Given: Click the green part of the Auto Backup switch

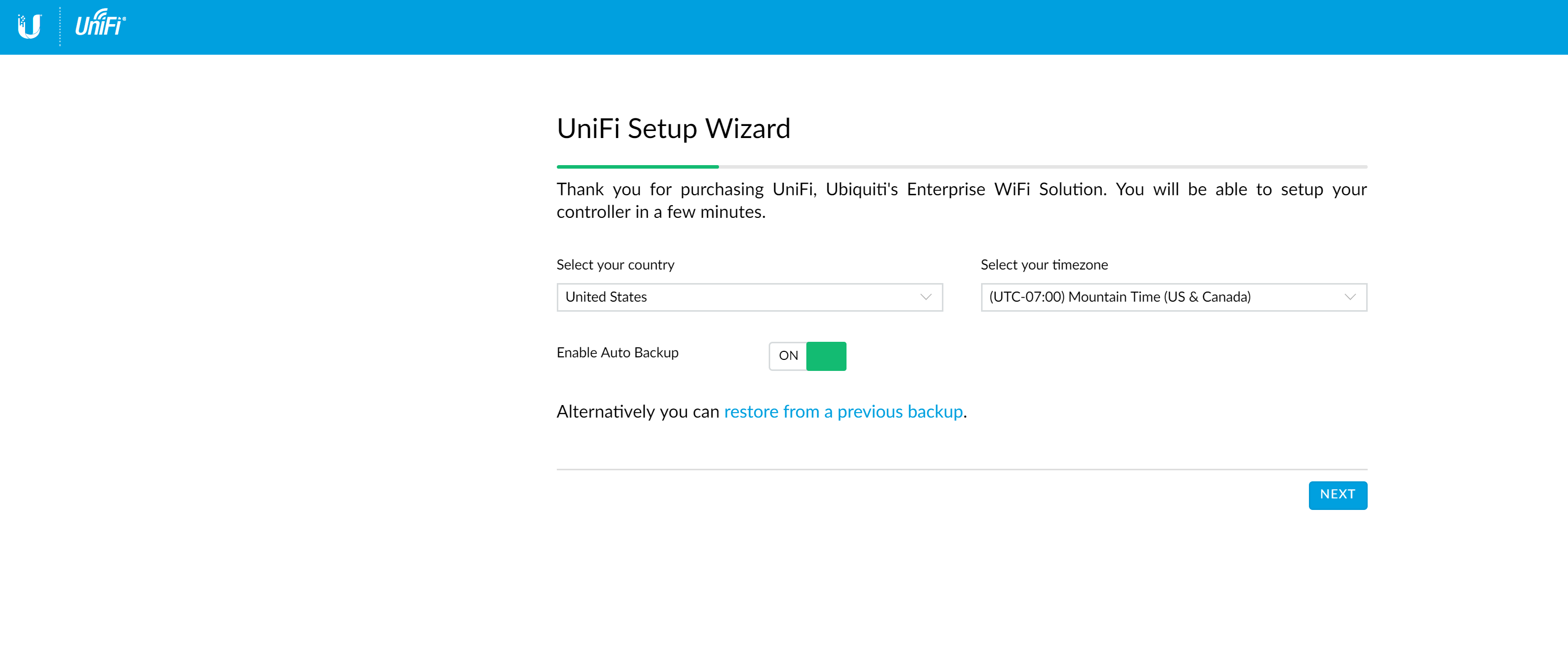Looking at the screenshot, I should pos(826,356).
